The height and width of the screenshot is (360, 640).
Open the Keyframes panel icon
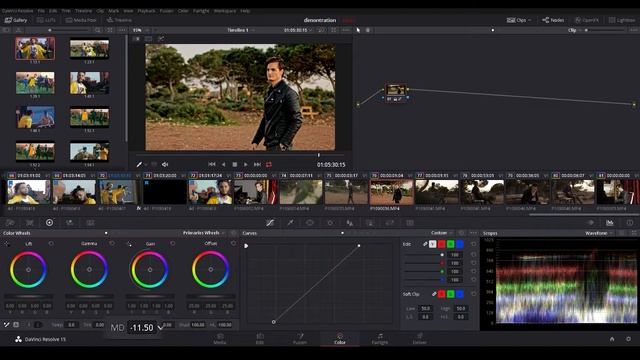tap(590, 223)
